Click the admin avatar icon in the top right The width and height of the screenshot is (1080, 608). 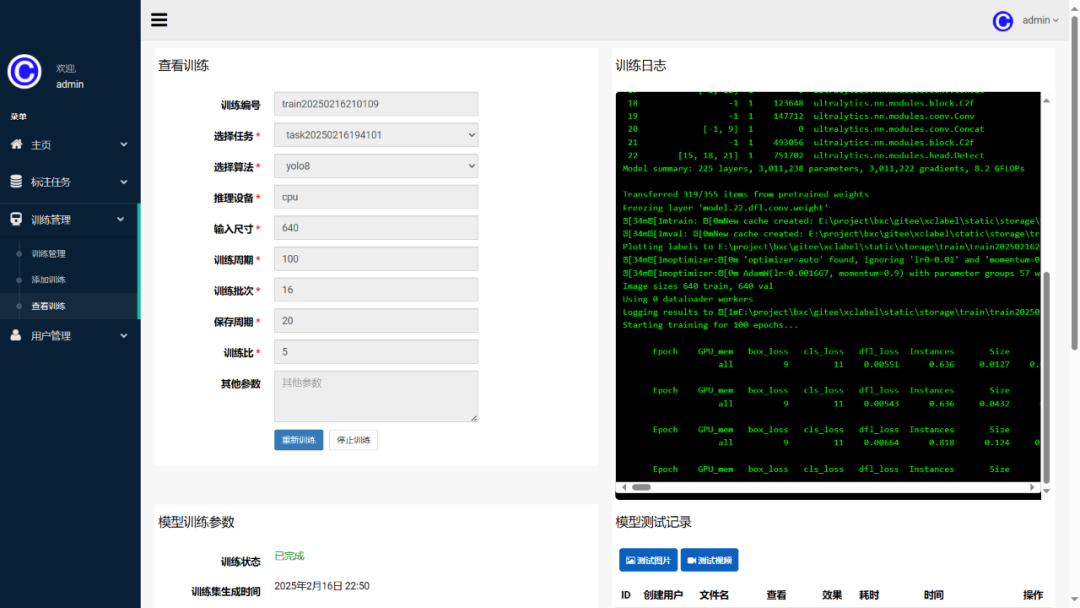click(1003, 21)
